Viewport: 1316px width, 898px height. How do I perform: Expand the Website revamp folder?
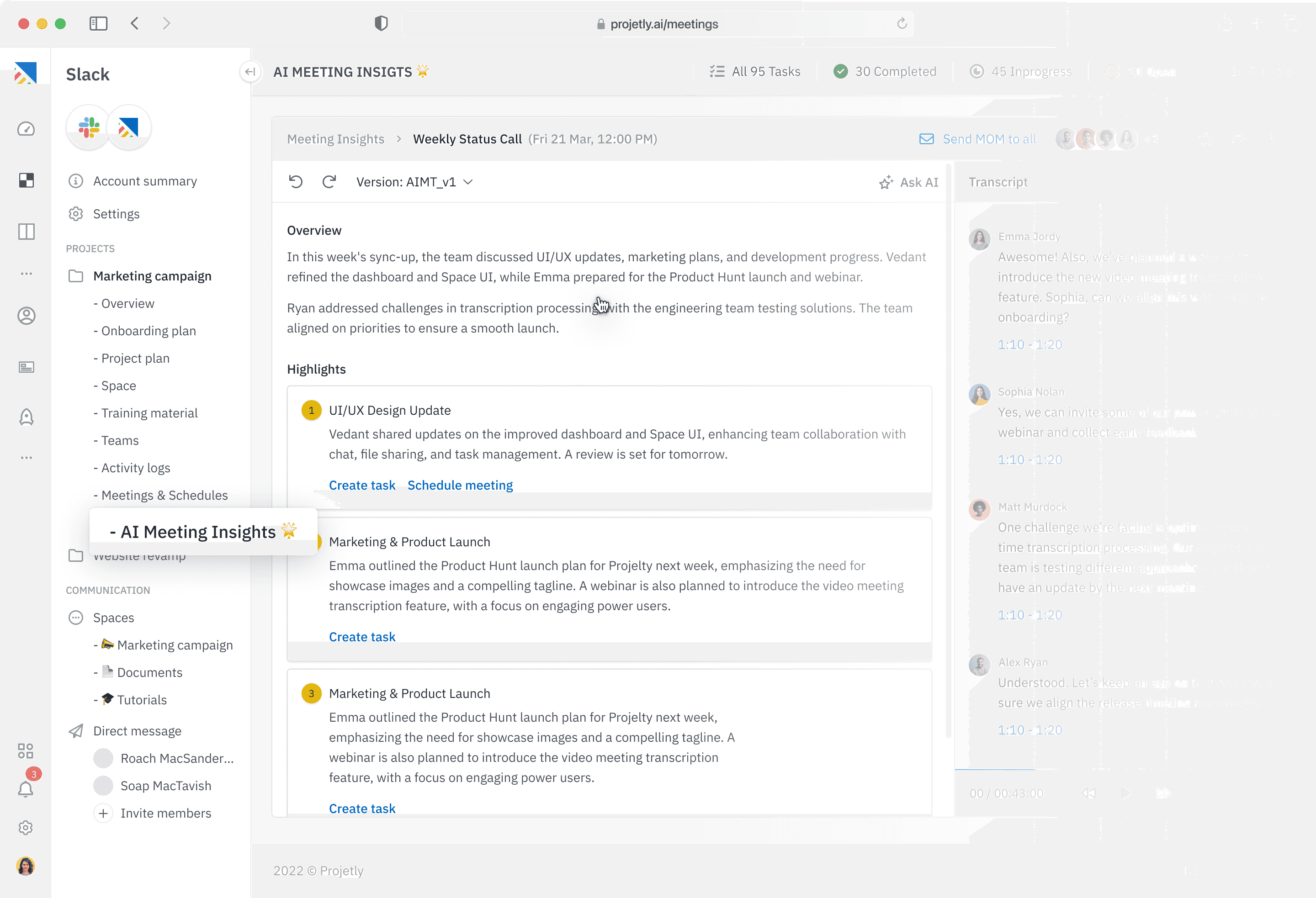(76, 556)
